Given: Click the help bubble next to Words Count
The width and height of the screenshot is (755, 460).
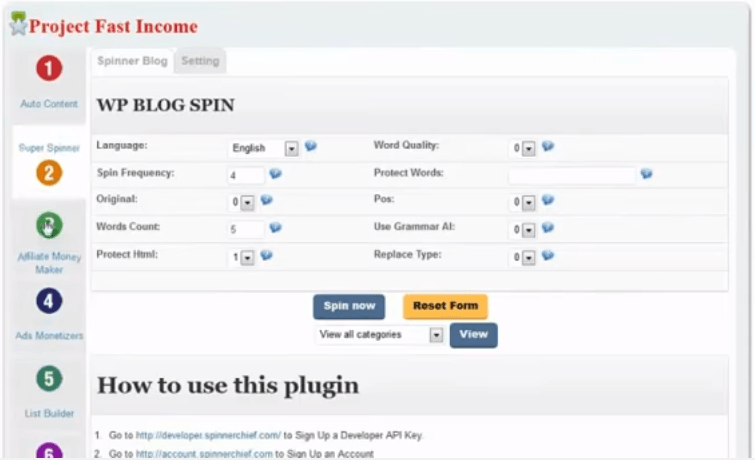Looking at the screenshot, I should click(x=275, y=227).
